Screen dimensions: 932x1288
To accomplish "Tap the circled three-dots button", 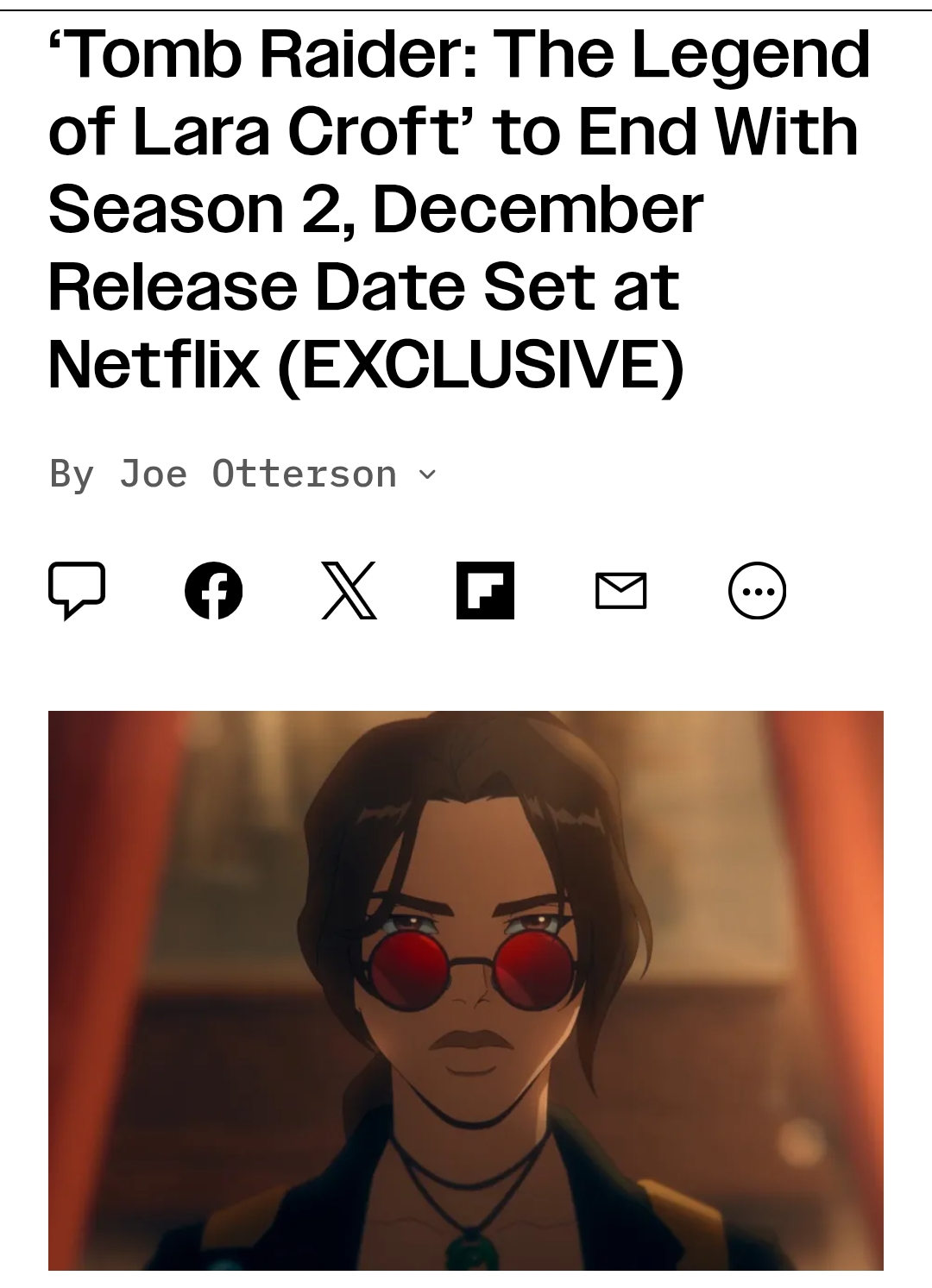I will point(758,591).
